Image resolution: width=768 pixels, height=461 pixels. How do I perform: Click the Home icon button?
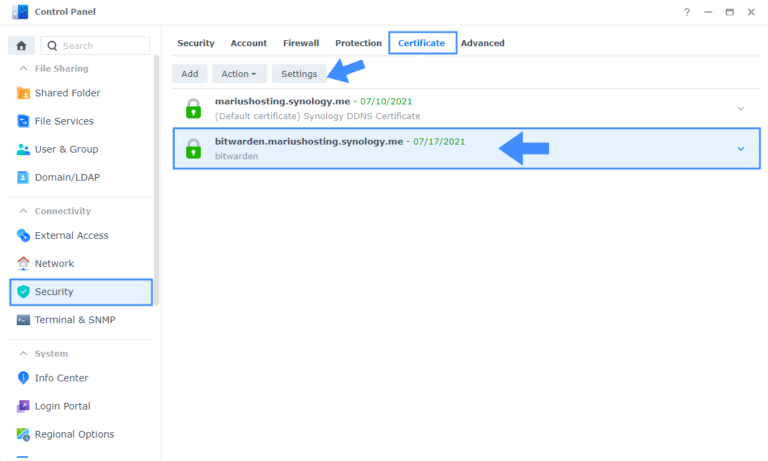click(21, 46)
